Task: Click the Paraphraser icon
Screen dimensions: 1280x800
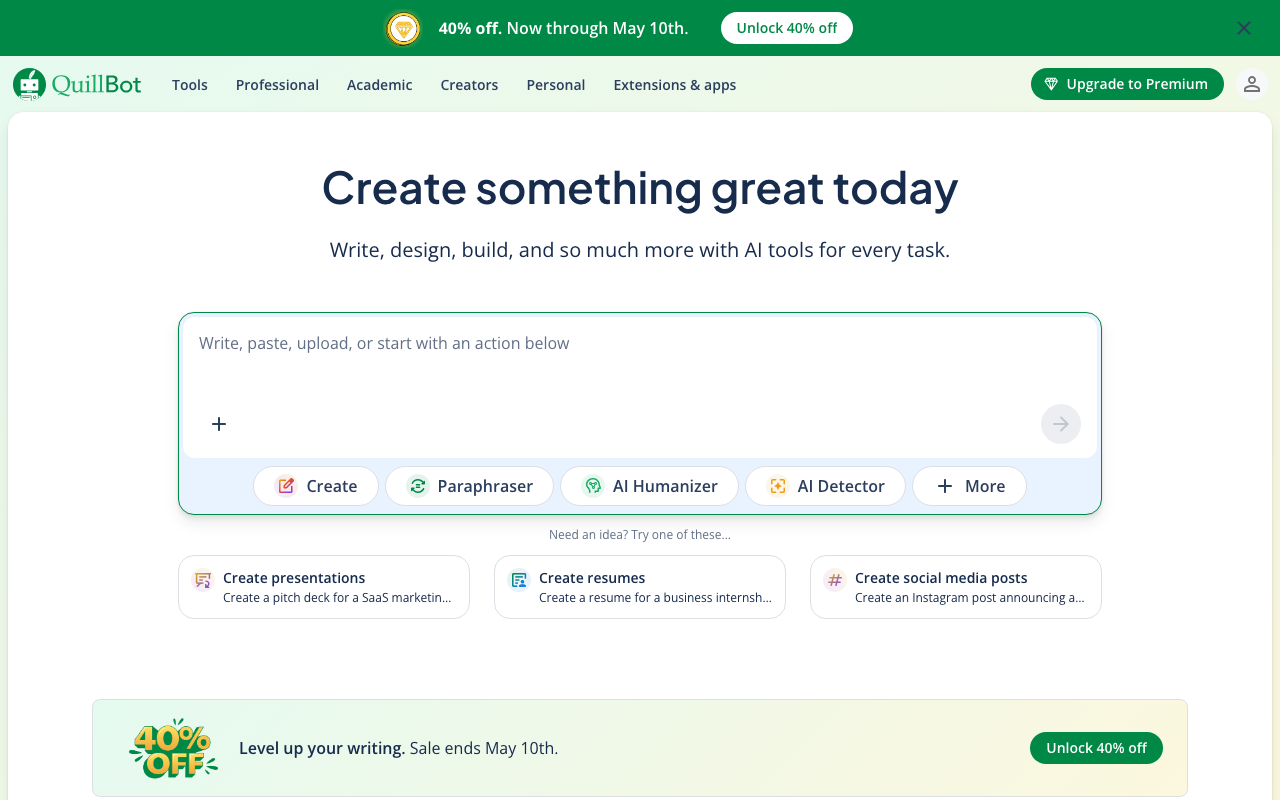Action: coord(418,486)
